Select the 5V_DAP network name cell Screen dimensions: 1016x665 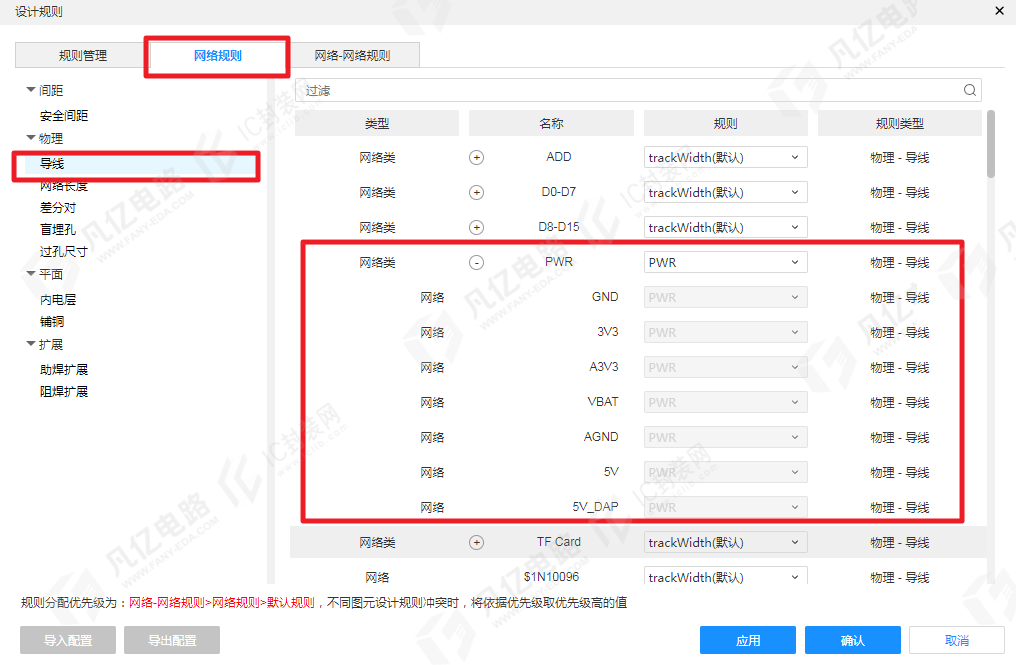(595, 507)
